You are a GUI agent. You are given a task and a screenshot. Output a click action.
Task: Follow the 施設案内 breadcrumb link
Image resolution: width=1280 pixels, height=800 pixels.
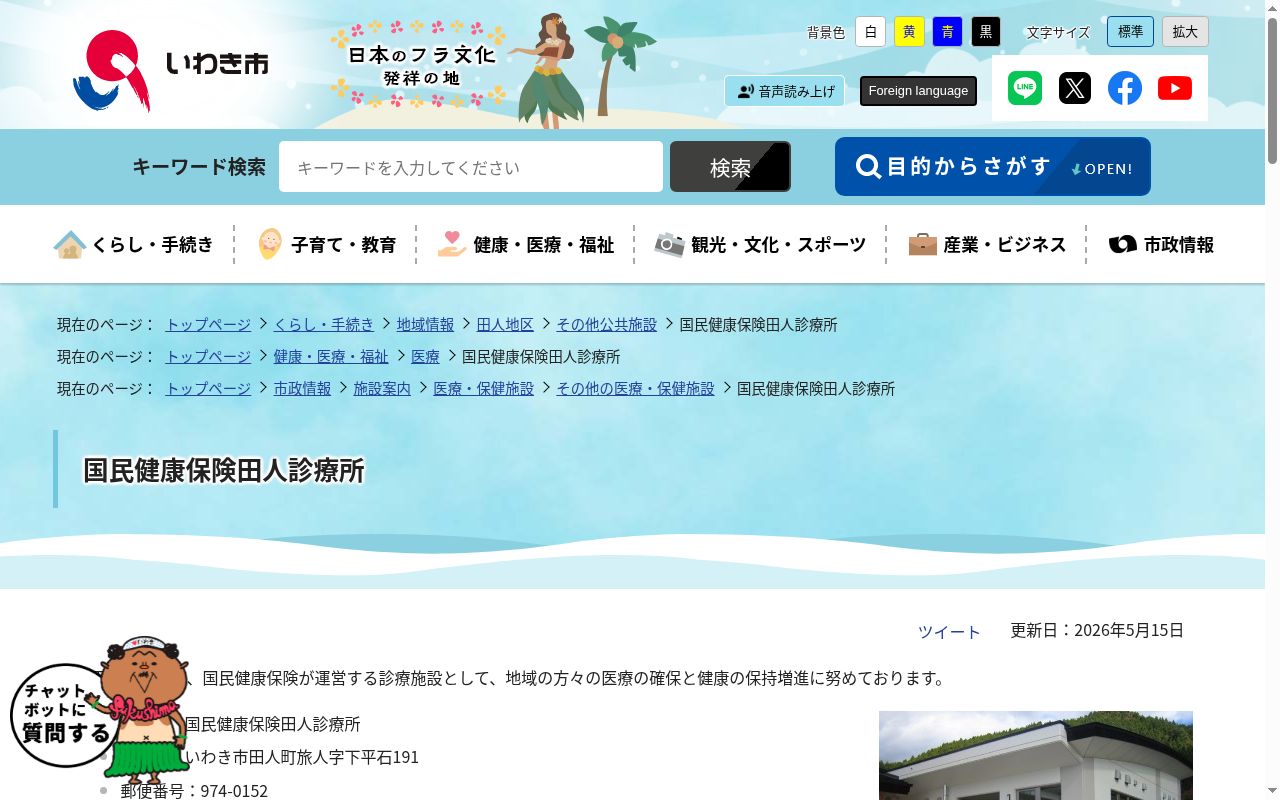[382, 388]
